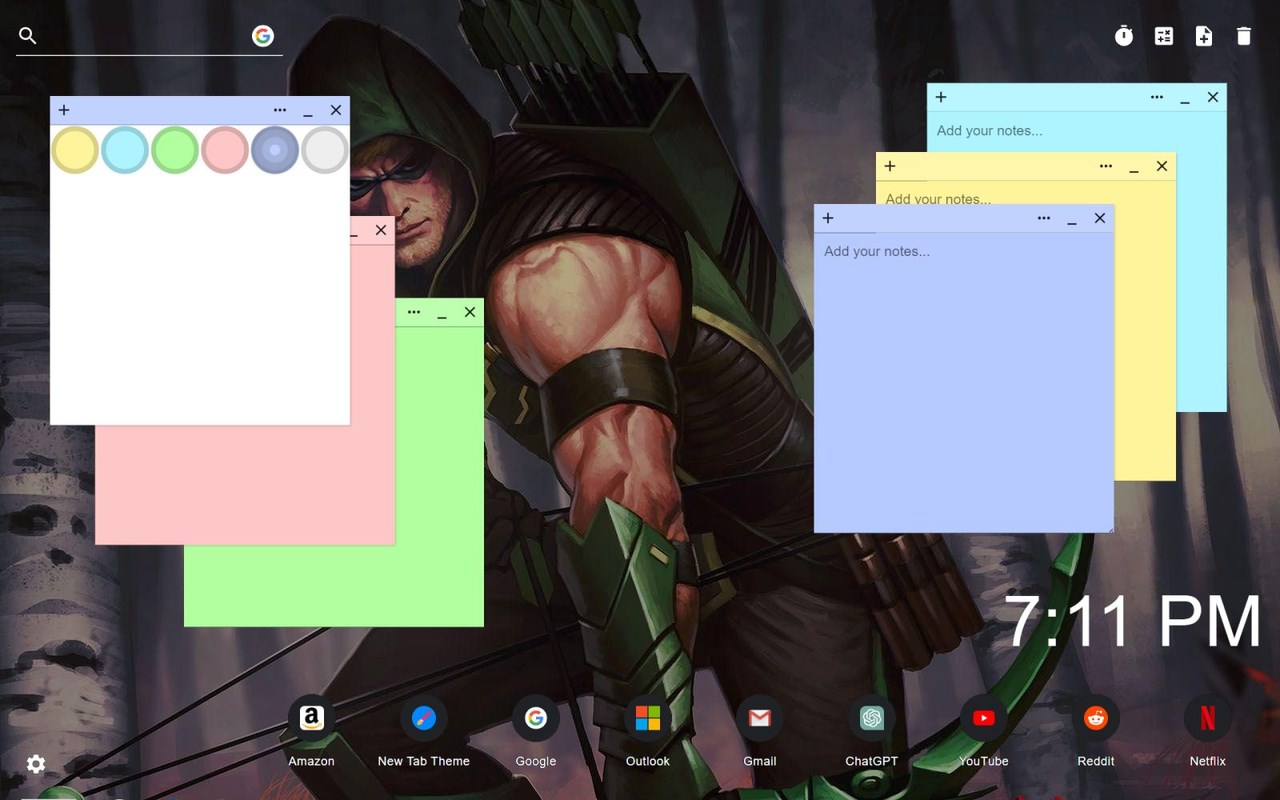Screen dimensions: 1280x800
Task: Open the three-dot menu on the right-side periwinkle note
Action: tap(1044, 218)
